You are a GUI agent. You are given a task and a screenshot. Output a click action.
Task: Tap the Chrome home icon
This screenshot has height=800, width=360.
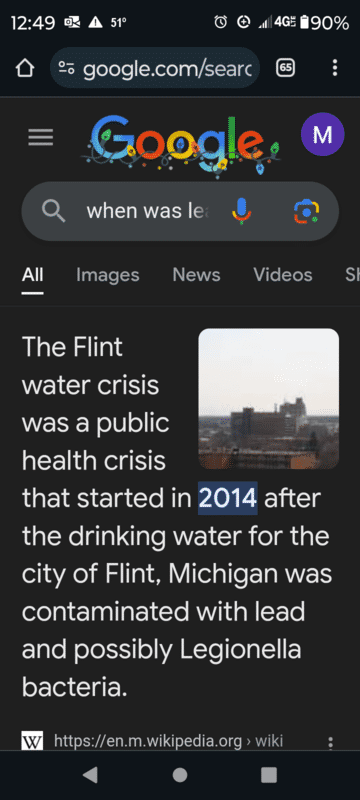coord(25,68)
